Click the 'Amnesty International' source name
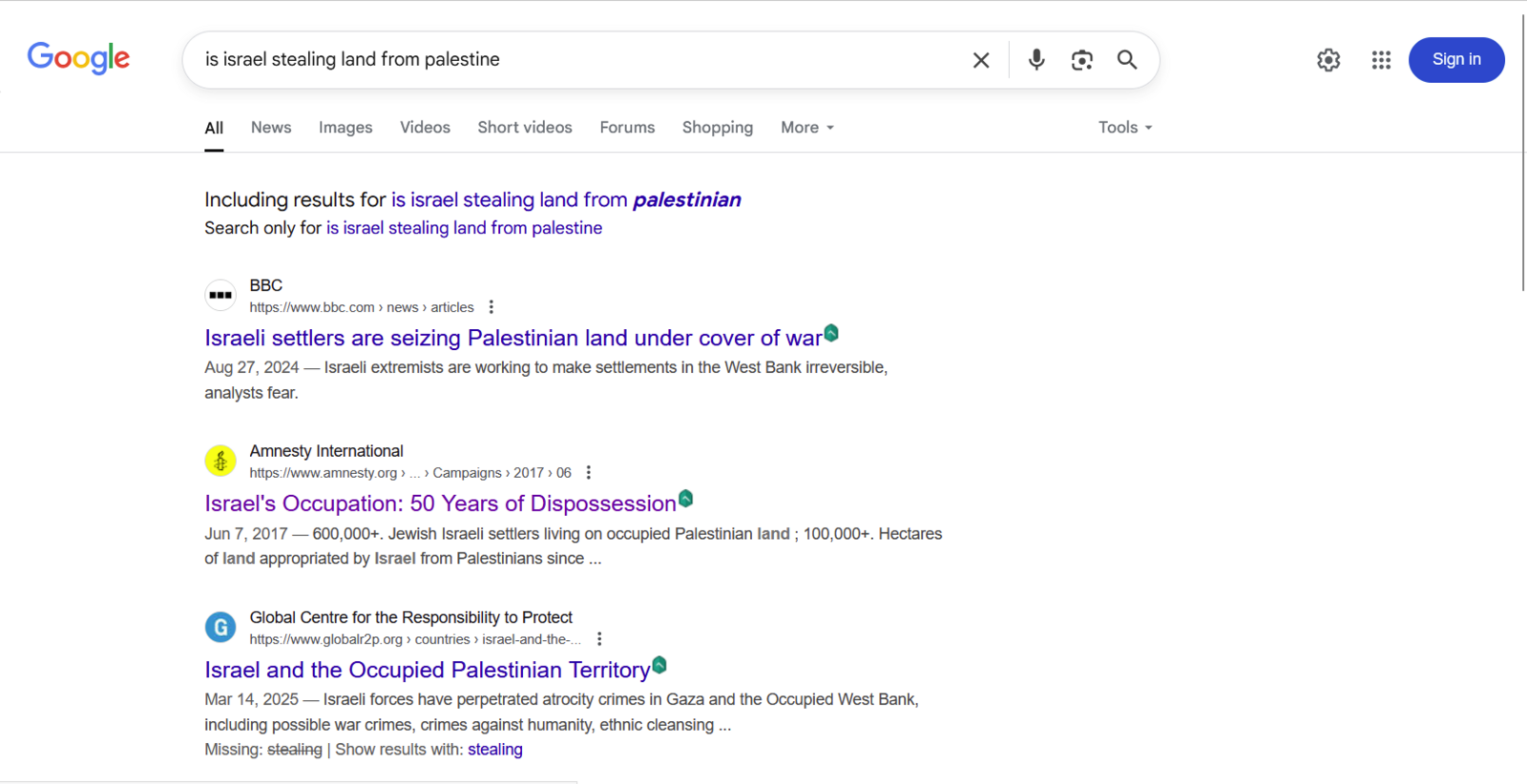Viewport: 1527px width, 784px height. pyautogui.click(x=326, y=451)
